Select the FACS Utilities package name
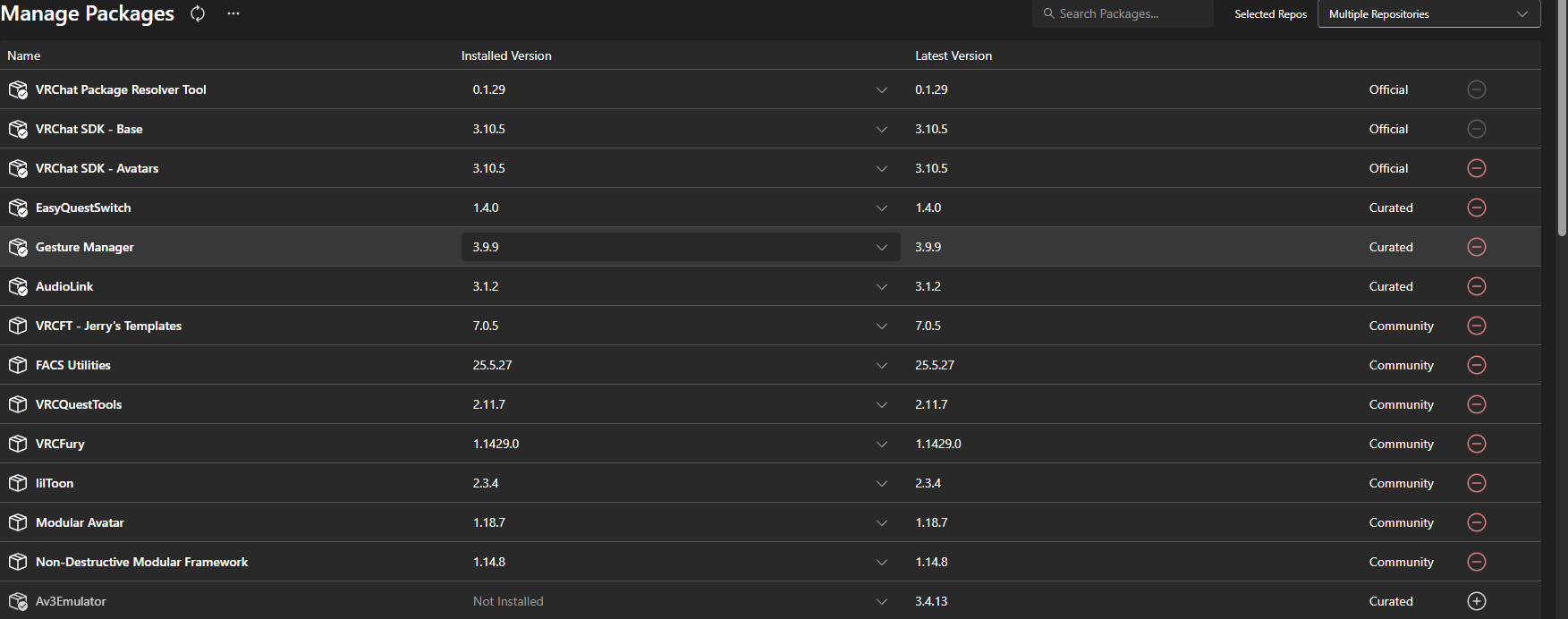 coord(73,365)
